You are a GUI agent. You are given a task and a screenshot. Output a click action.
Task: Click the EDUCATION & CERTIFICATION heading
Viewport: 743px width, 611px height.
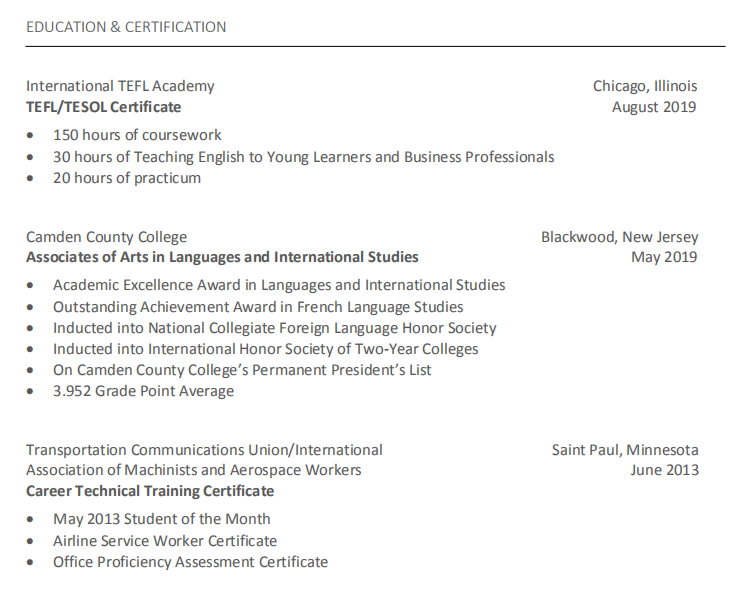[126, 27]
